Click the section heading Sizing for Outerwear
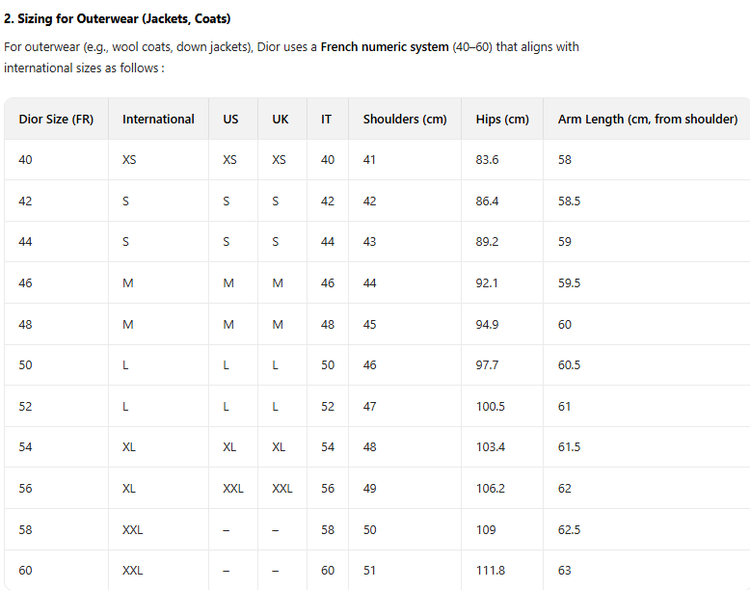750x590 pixels. (x=117, y=18)
